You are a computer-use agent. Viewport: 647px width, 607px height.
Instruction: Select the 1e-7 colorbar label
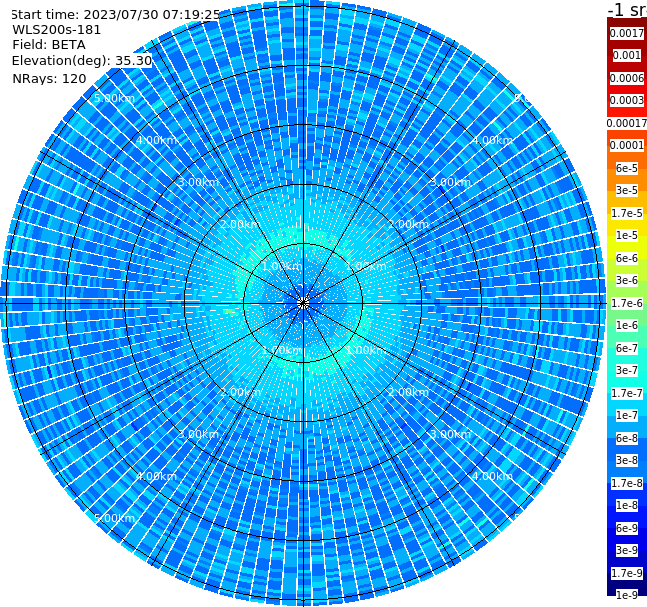pyautogui.click(x=627, y=415)
